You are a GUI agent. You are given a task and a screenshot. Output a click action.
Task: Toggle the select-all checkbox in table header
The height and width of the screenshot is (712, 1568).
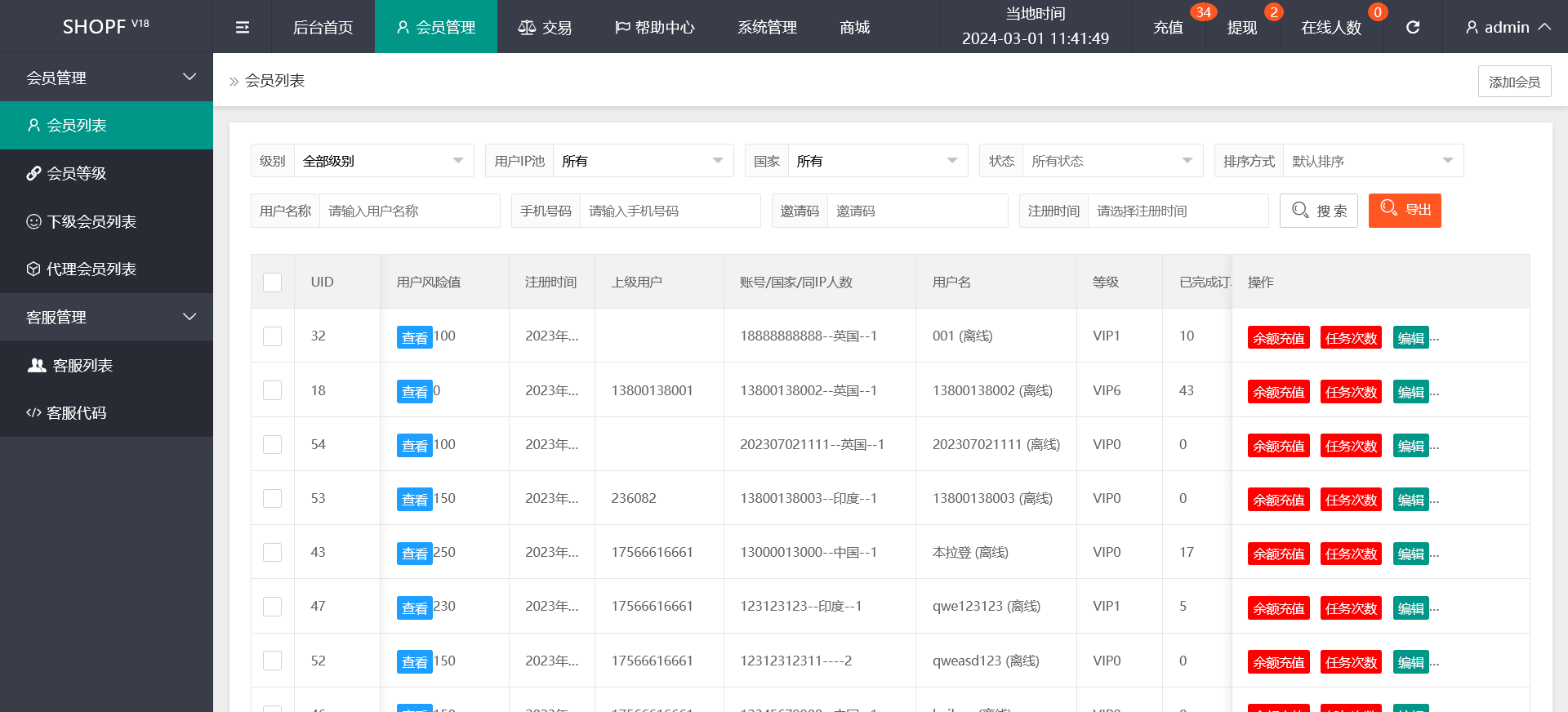[x=273, y=283]
